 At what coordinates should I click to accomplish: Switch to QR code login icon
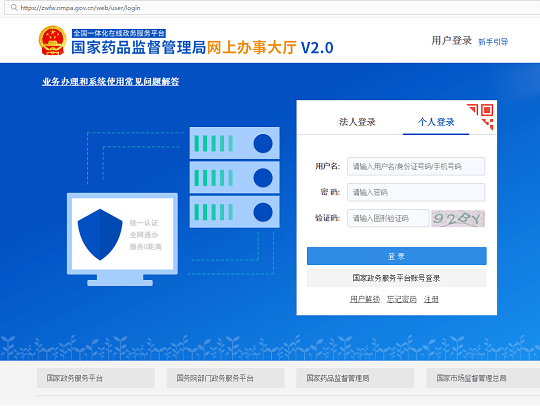481,117
